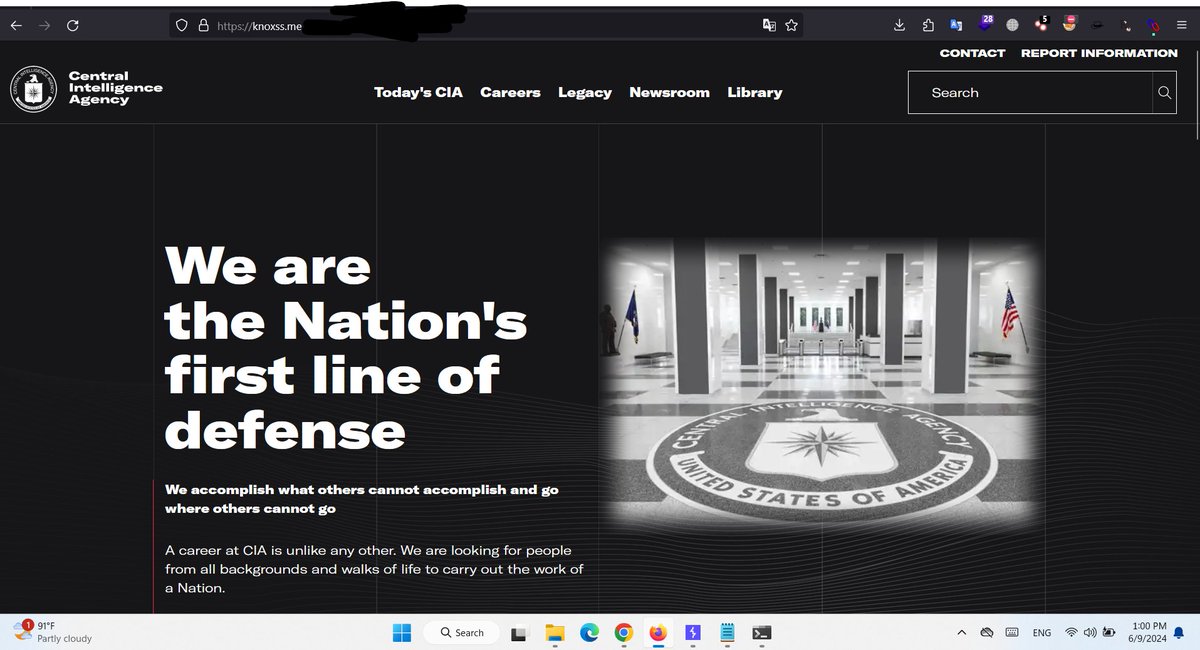
Task: Click the taskbar Search box
Action: point(461,632)
